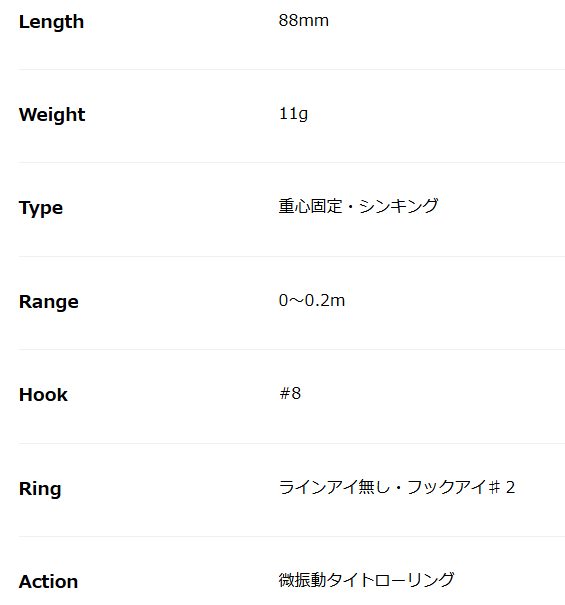Click the Ring label

(x=40, y=489)
